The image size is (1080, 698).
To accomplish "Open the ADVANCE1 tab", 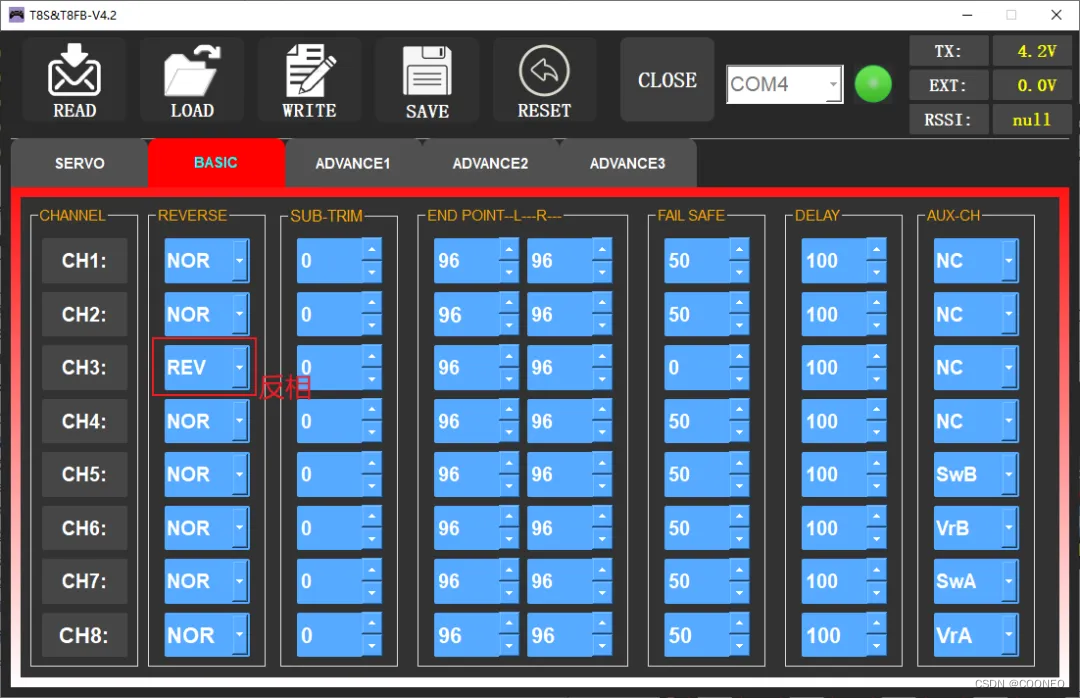I will coord(353,163).
